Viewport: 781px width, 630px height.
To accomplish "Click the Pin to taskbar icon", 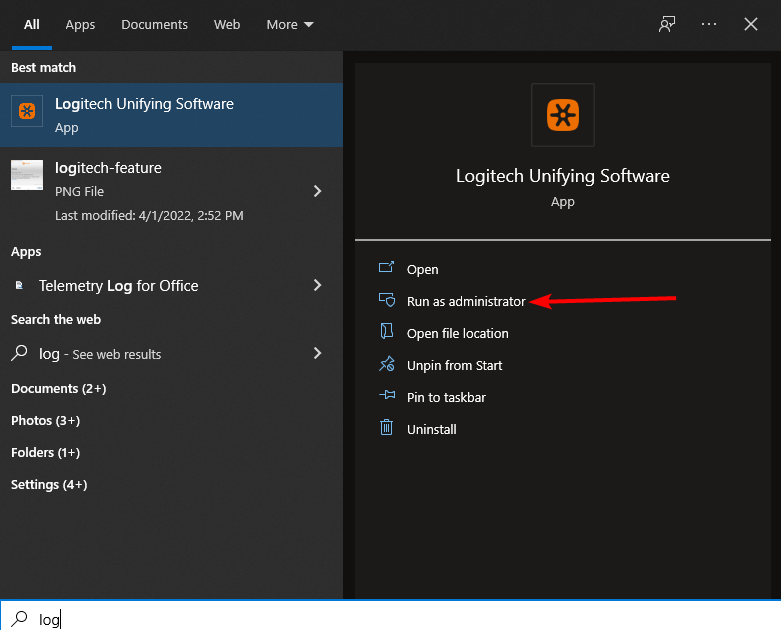I will click(387, 397).
